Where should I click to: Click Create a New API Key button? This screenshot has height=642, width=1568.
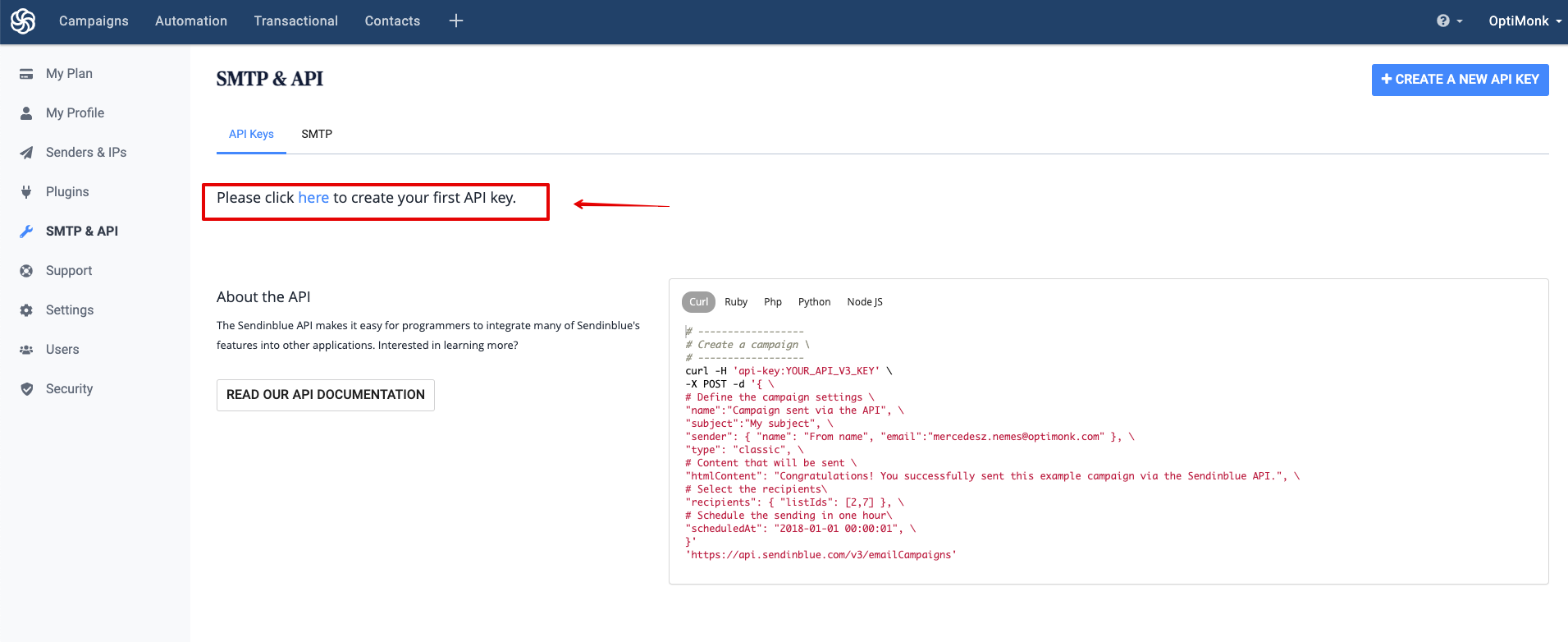click(x=1460, y=80)
